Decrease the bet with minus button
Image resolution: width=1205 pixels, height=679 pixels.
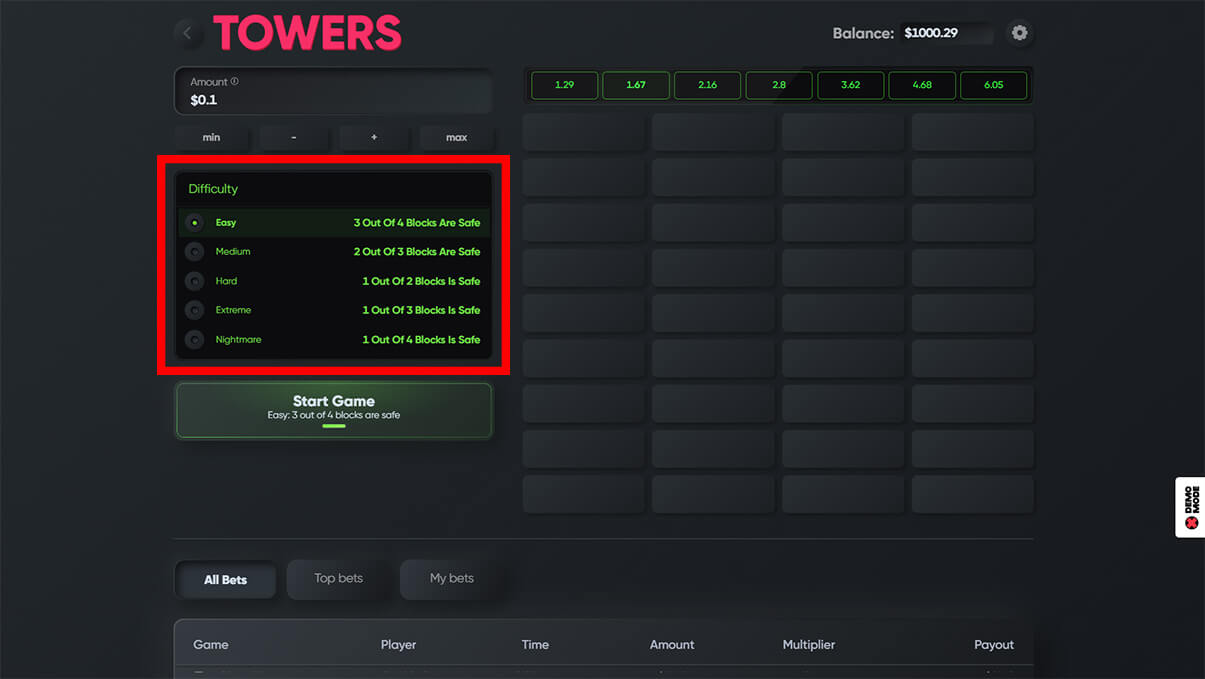point(293,137)
